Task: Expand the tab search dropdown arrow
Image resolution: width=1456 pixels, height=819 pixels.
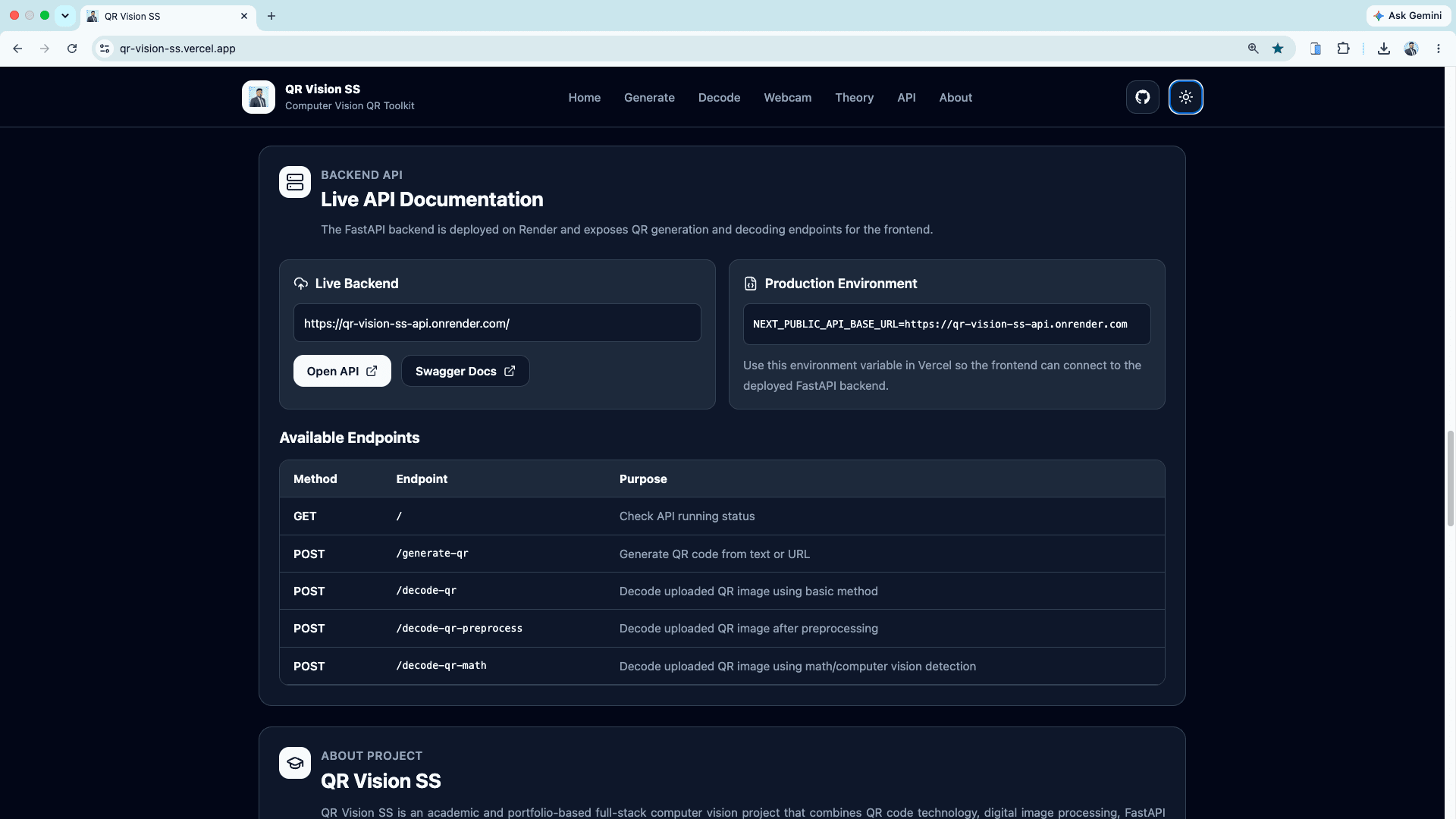Action: tap(65, 16)
